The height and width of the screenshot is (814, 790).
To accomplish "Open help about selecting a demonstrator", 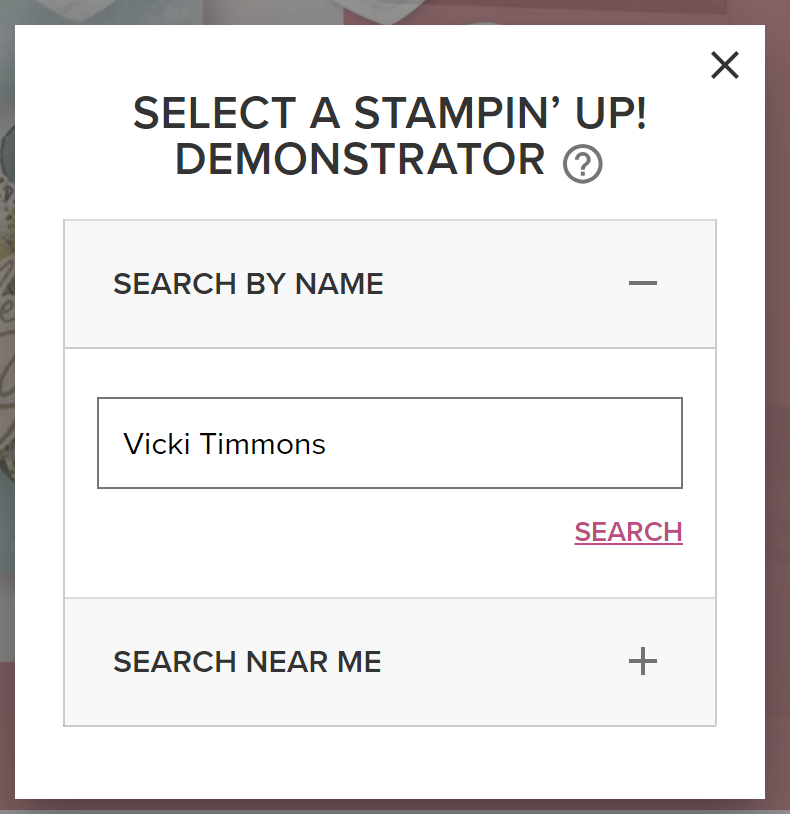I will click(x=582, y=164).
